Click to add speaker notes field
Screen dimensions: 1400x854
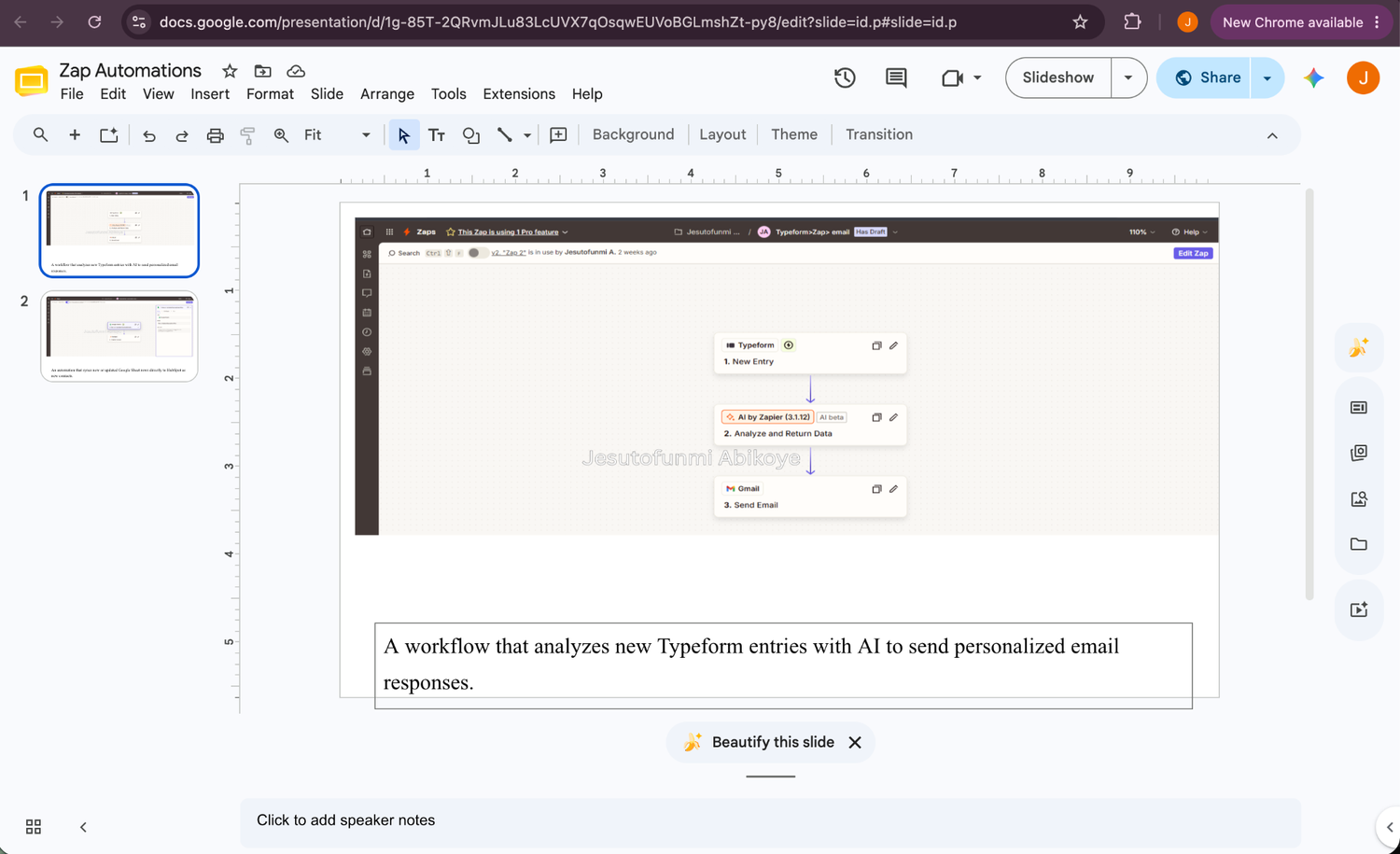click(770, 821)
